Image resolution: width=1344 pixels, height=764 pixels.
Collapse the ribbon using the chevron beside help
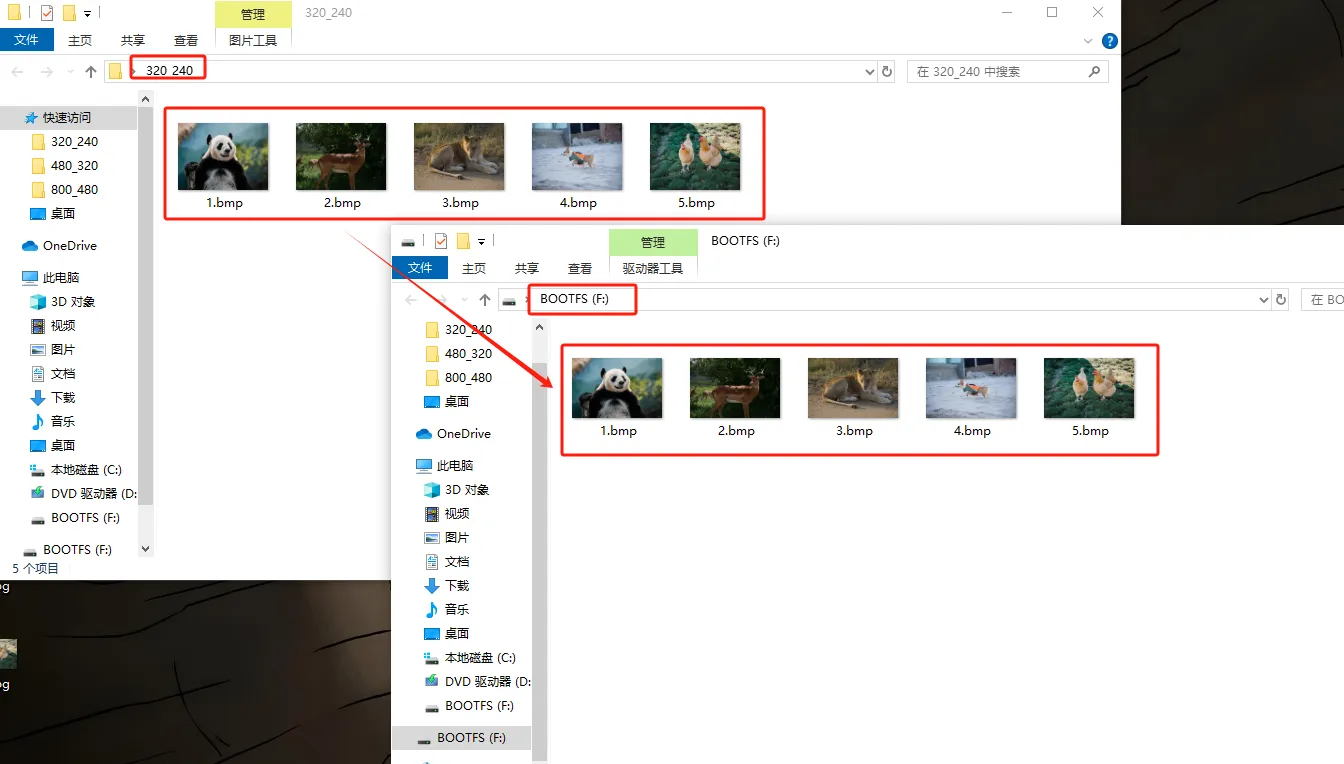click(1089, 41)
